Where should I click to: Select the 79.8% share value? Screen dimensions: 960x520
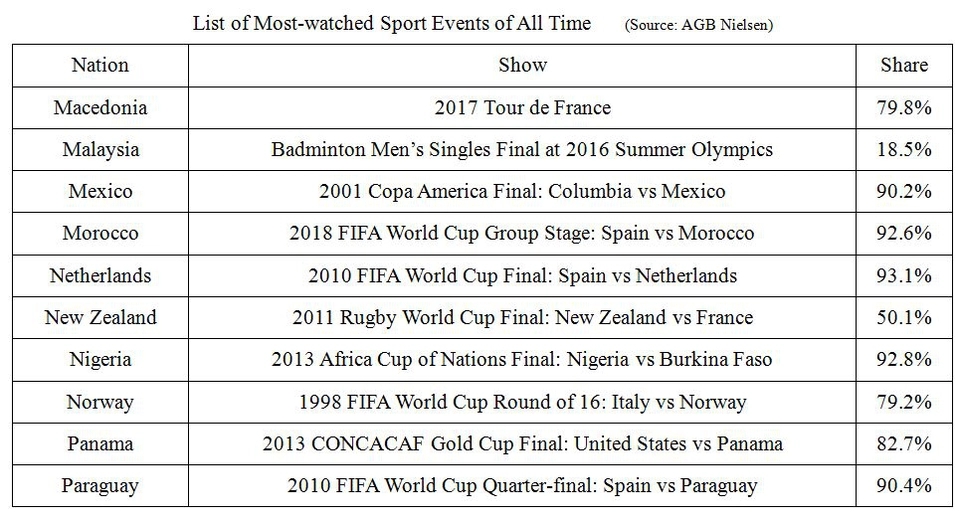(904, 108)
